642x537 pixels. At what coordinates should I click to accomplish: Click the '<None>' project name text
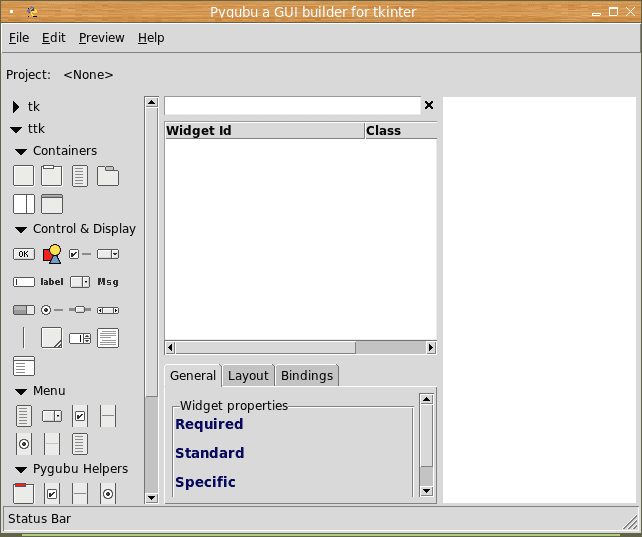[88, 75]
